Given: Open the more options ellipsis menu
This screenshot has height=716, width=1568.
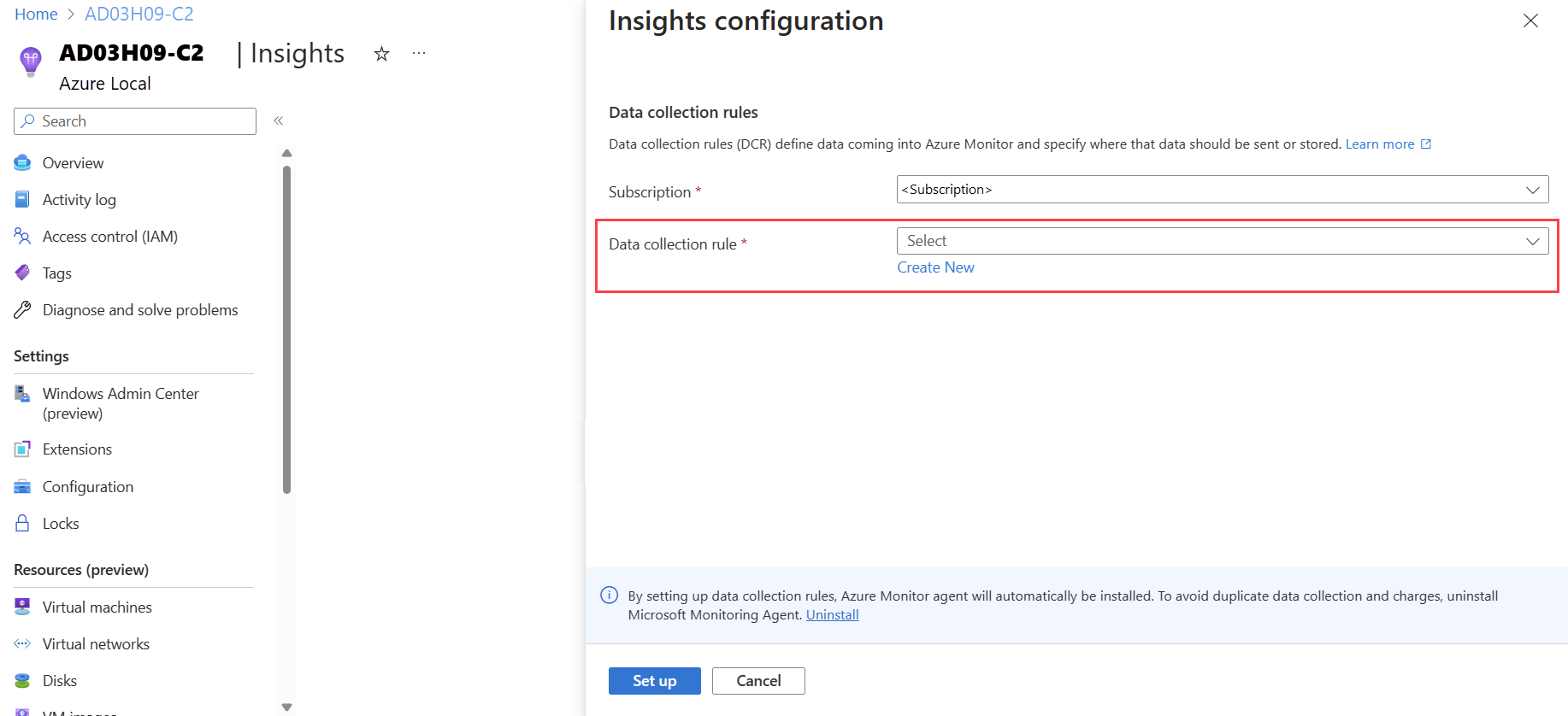Looking at the screenshot, I should (419, 54).
